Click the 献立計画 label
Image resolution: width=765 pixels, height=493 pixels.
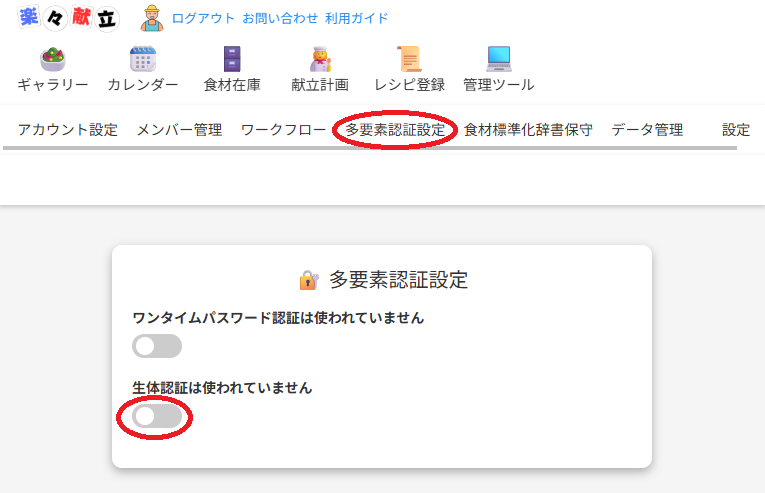click(x=321, y=85)
